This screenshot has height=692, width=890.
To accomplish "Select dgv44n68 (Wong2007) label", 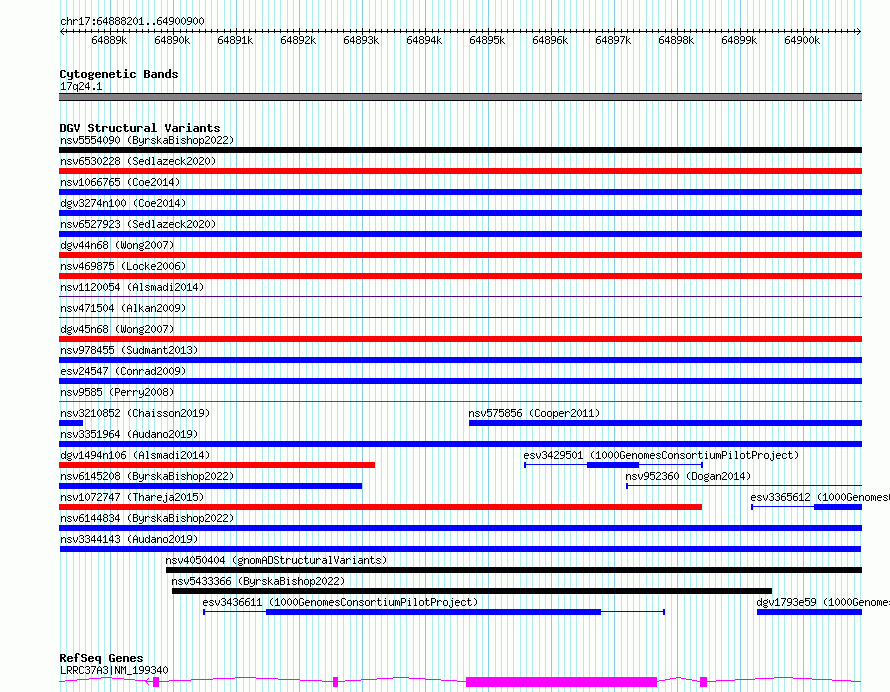I will click(117, 245).
